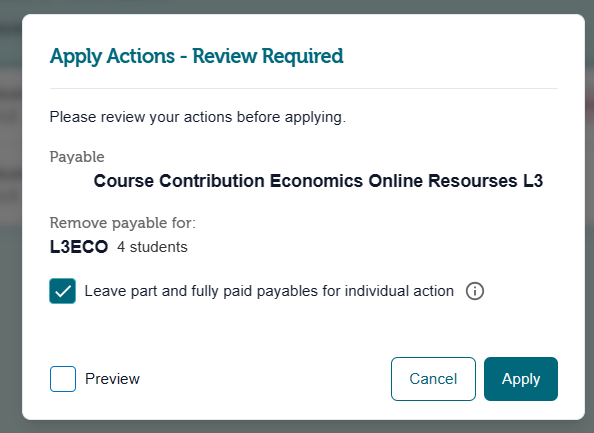This screenshot has height=433, width=594.
Task: Click the 'Review Required' part of the heading
Action: click(x=268, y=56)
